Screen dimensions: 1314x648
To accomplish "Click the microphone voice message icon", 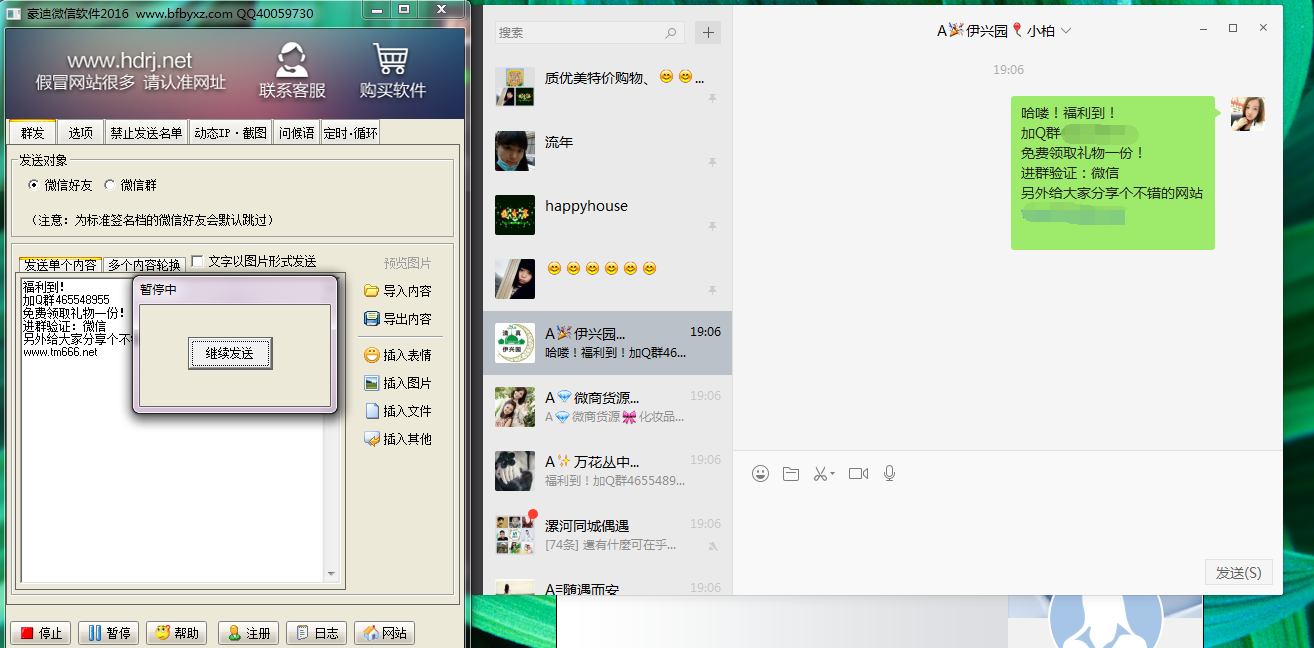I will (x=889, y=473).
